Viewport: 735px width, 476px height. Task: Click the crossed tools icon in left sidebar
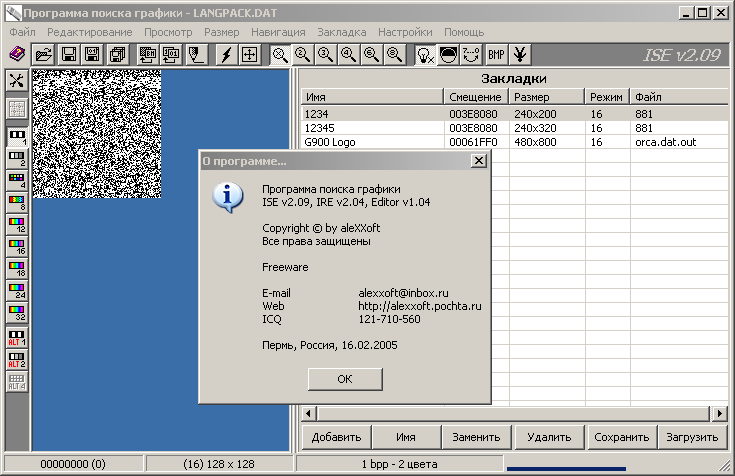pos(16,81)
